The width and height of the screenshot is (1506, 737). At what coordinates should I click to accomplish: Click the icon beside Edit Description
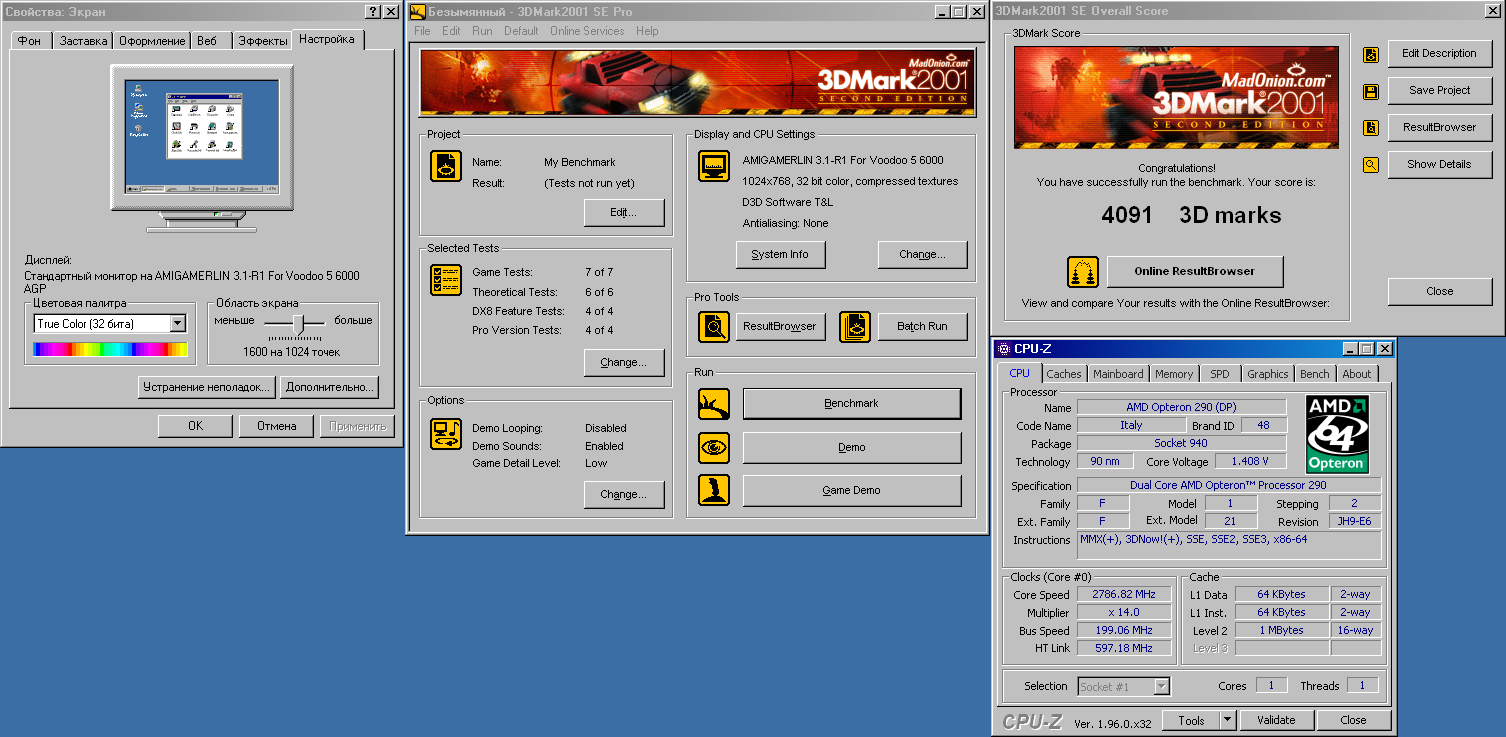tap(1371, 55)
